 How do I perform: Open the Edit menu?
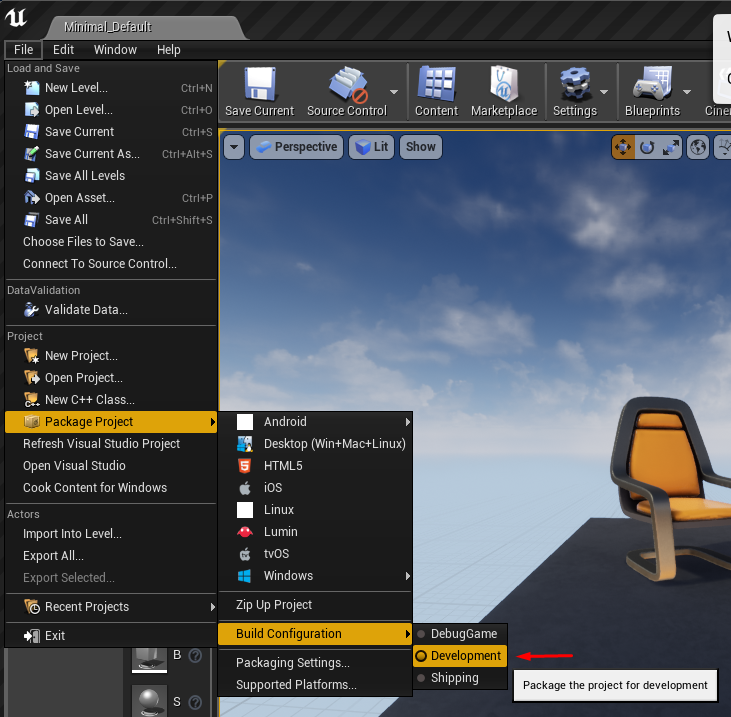click(63, 49)
